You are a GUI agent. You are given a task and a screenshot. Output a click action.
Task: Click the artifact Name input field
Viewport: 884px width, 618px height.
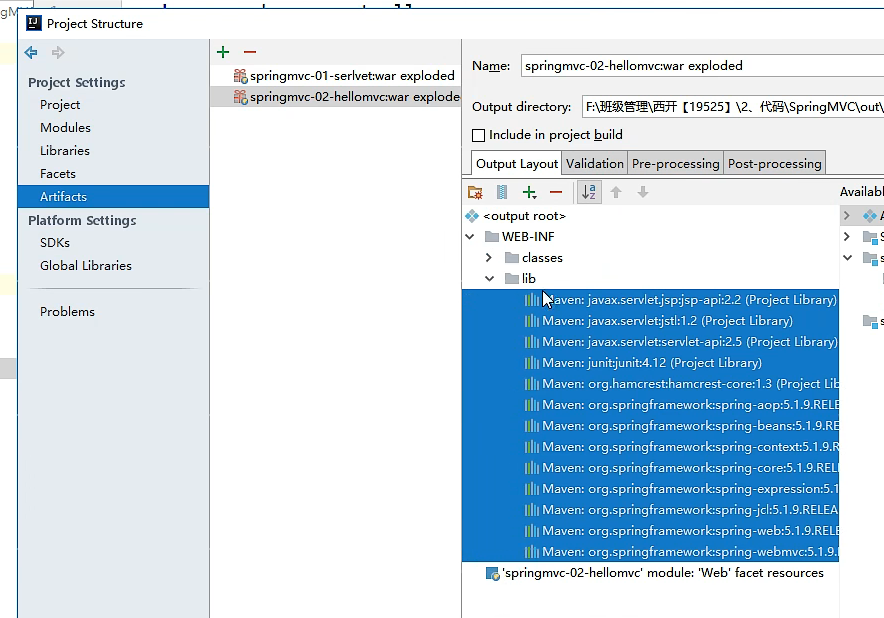[702, 66]
